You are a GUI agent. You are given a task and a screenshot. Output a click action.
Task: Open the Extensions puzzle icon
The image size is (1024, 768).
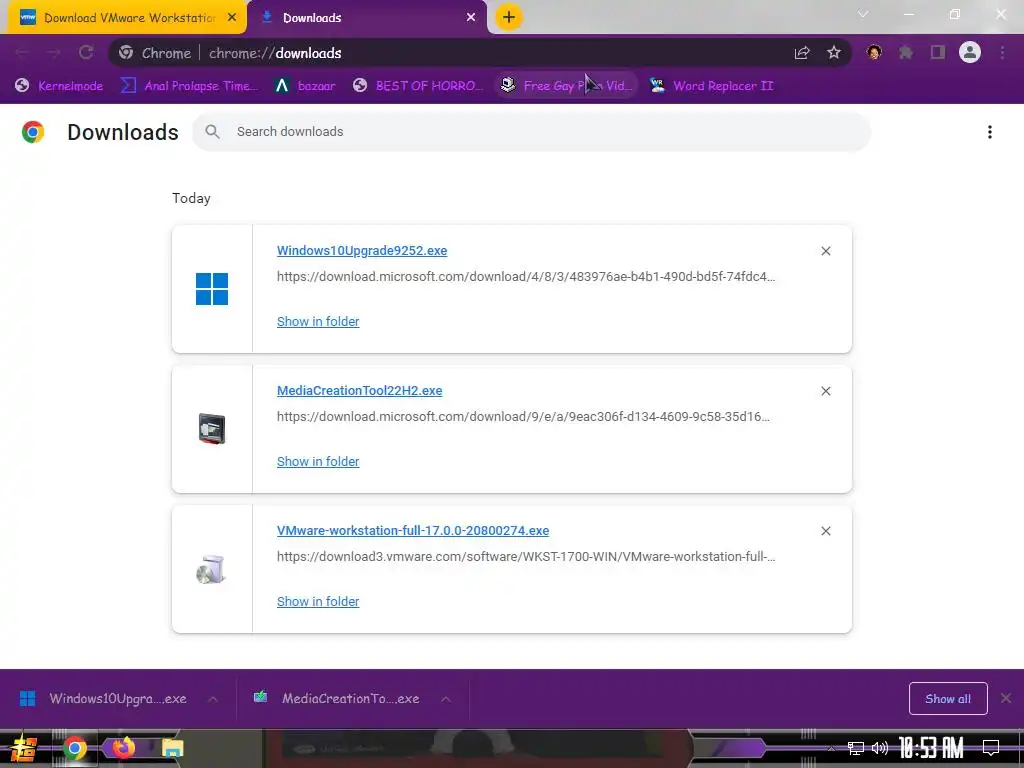coord(906,53)
